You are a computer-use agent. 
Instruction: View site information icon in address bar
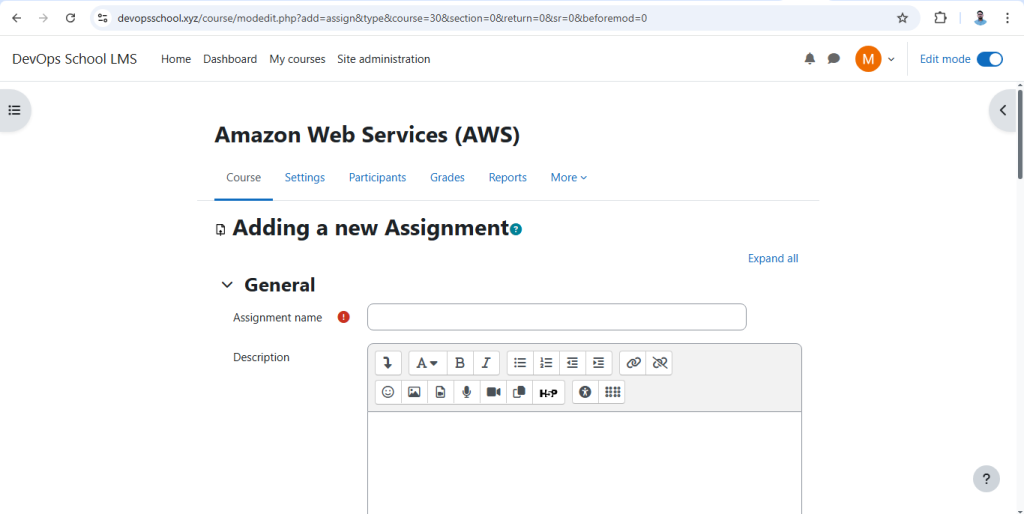103,18
